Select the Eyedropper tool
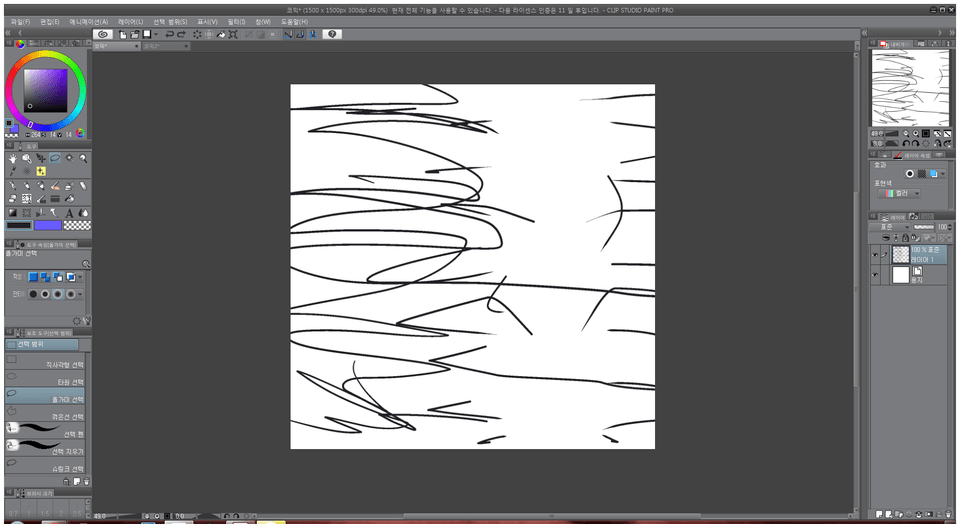Viewport: 960px width, 524px height. pos(12,171)
